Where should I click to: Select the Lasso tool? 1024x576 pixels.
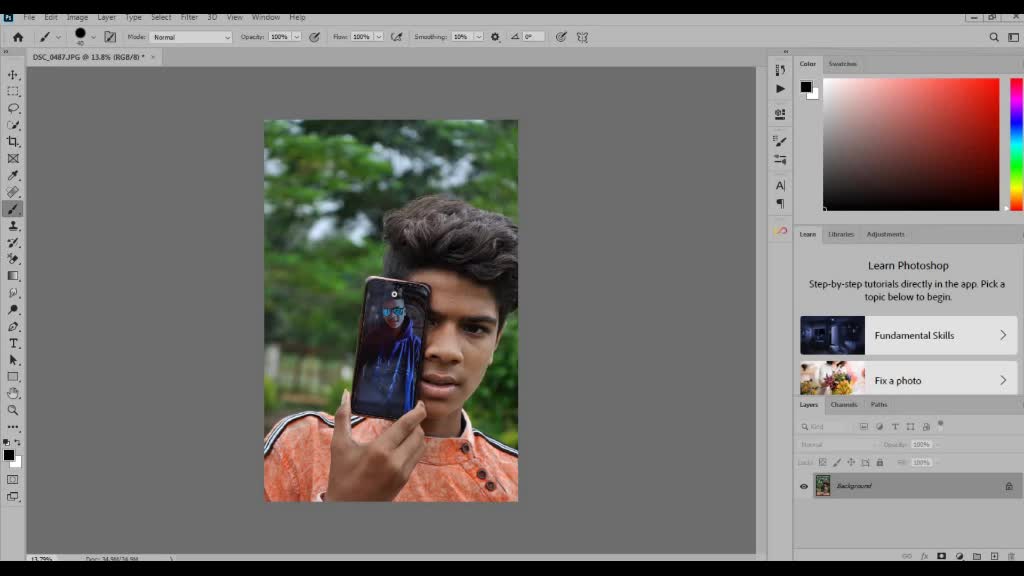pyautogui.click(x=13, y=108)
